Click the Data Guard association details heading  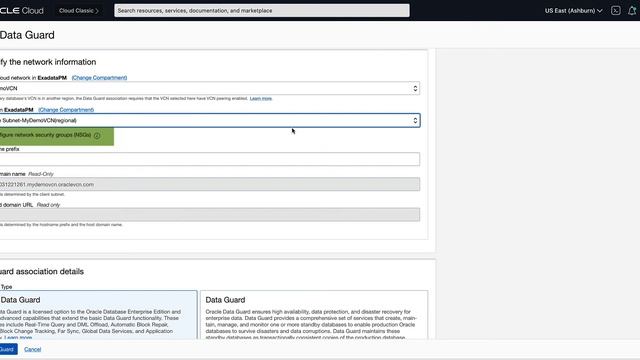(42, 271)
